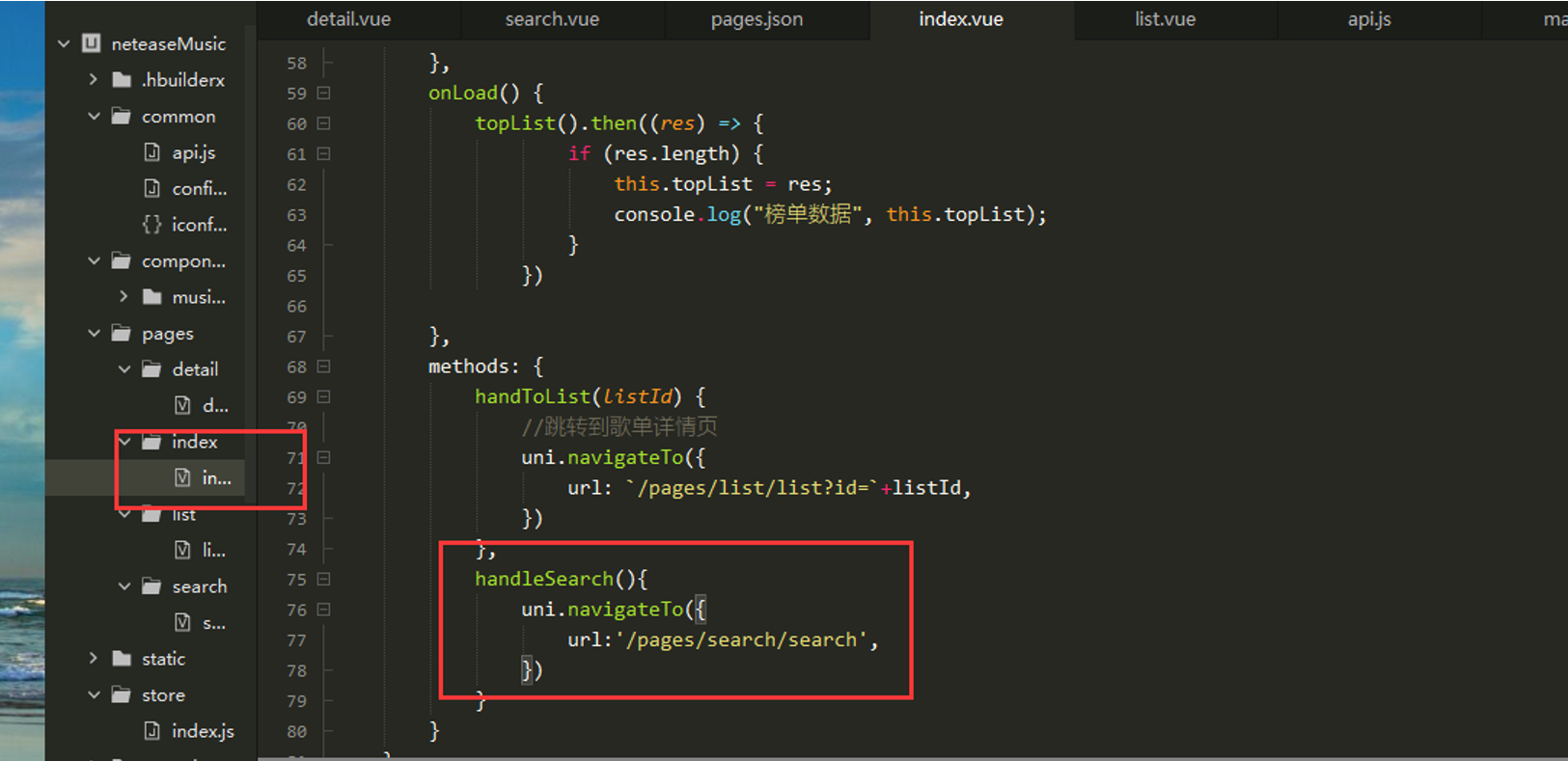The width and height of the screenshot is (1568, 761).
Task: Click the console.log statement on line 63
Action: [830, 214]
